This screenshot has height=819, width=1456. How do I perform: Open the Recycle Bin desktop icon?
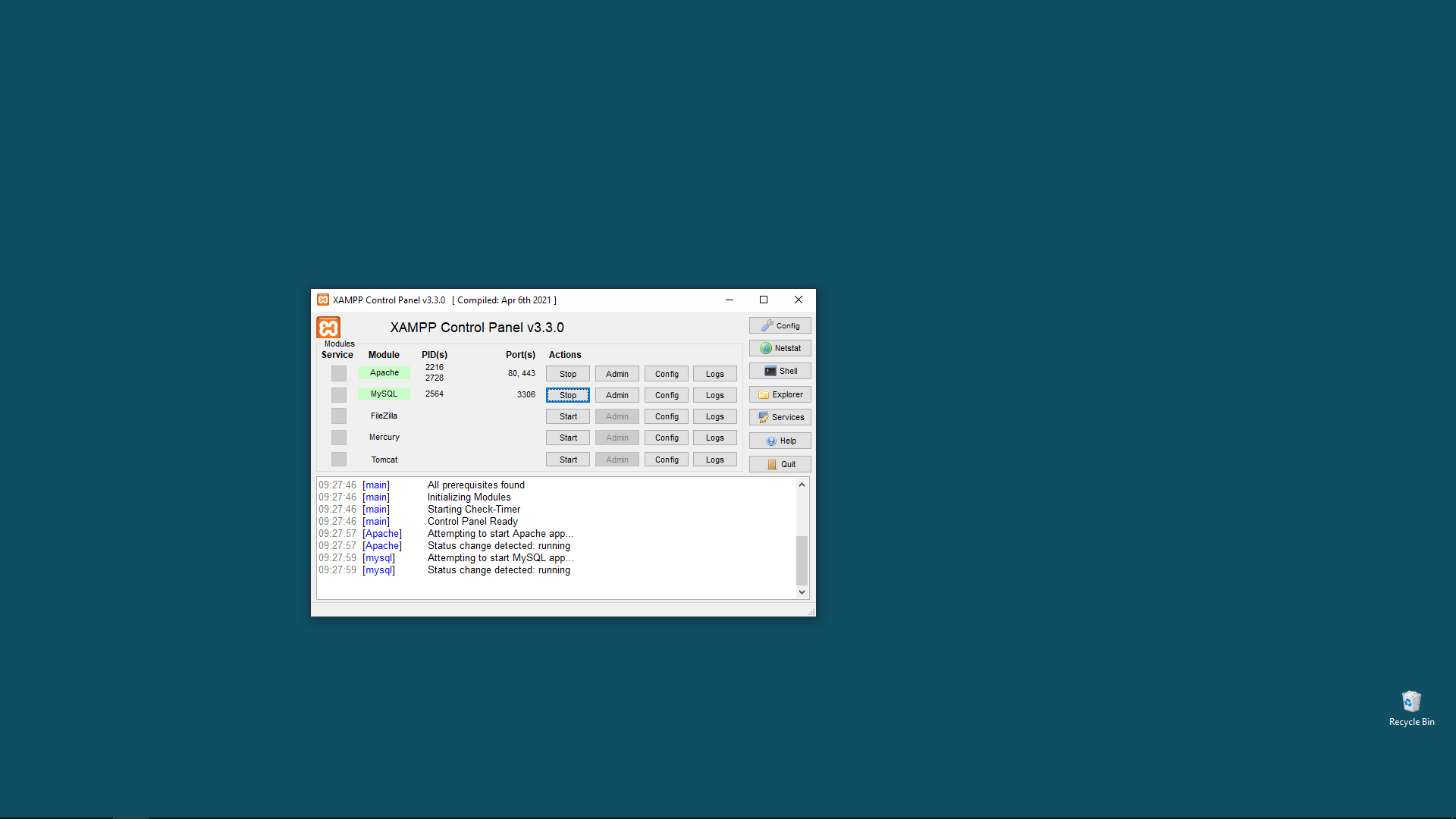tap(1411, 708)
